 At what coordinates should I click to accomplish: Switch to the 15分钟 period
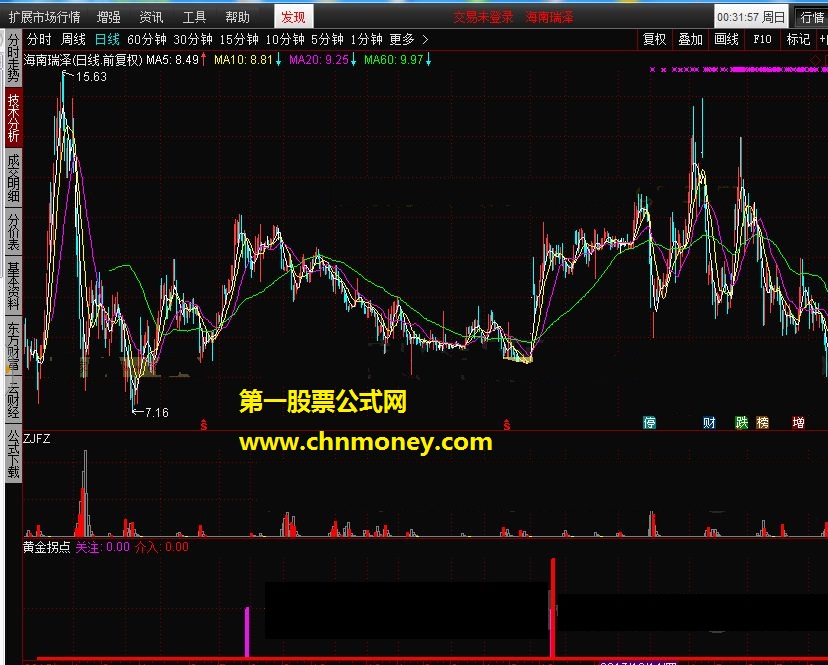click(239, 40)
